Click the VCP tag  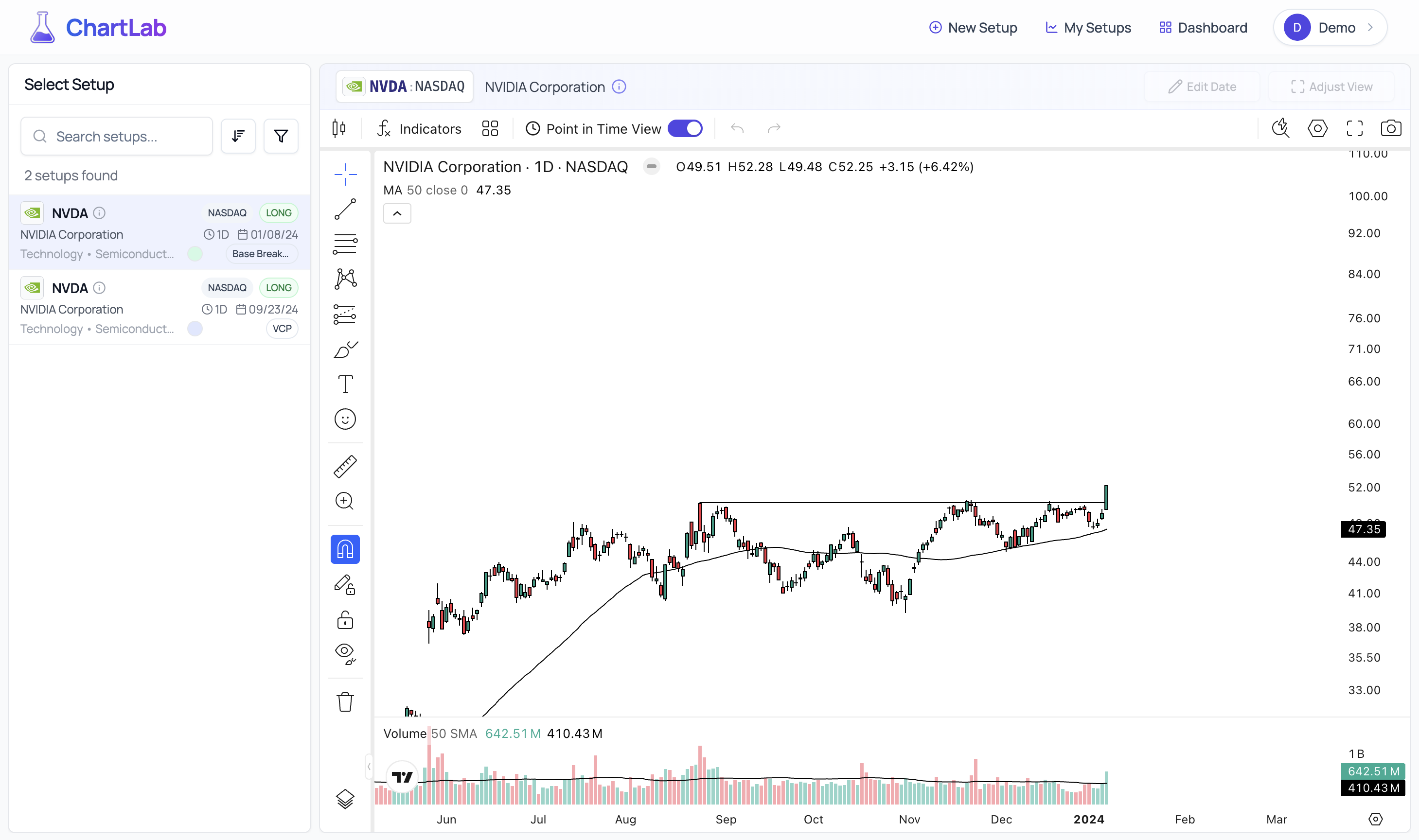point(282,328)
